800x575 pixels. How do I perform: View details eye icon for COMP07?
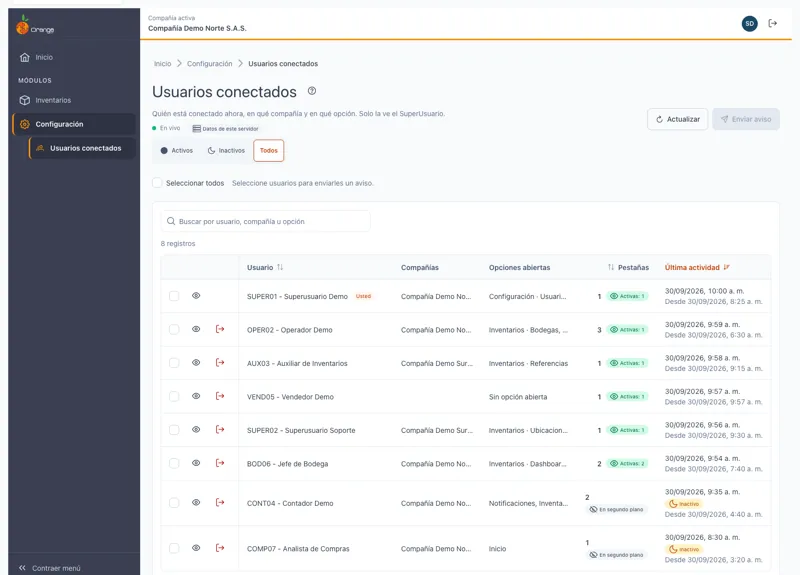click(x=196, y=548)
